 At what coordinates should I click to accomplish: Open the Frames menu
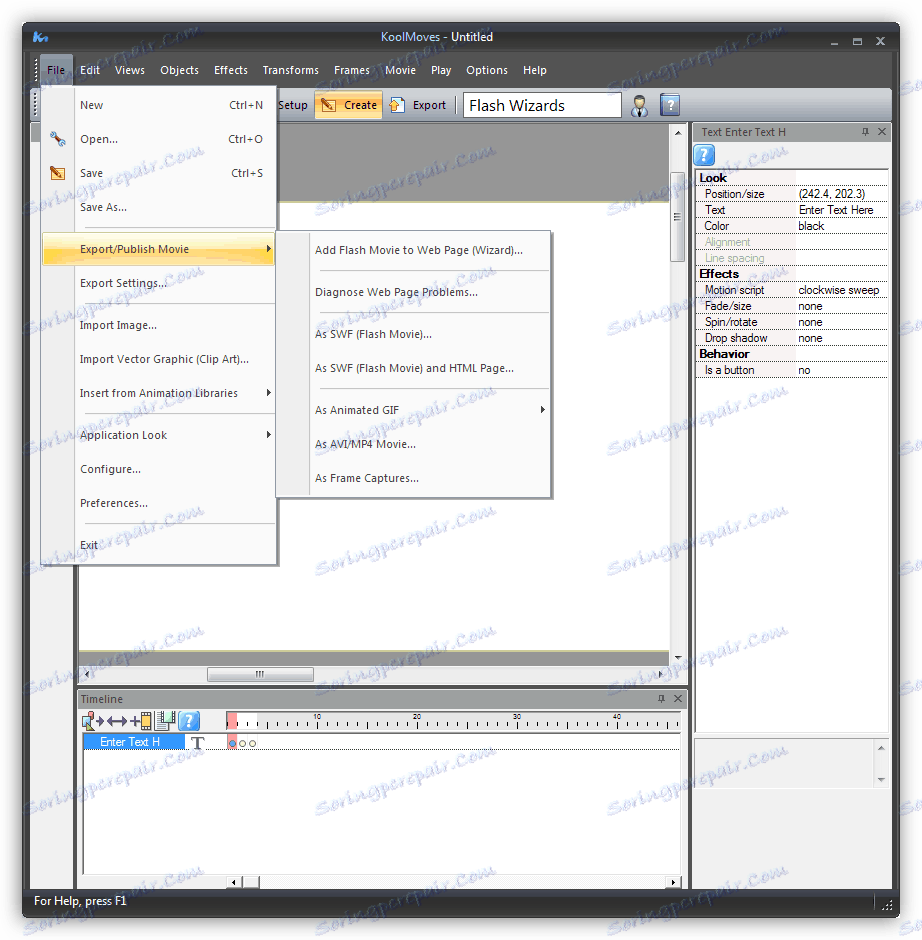point(352,70)
